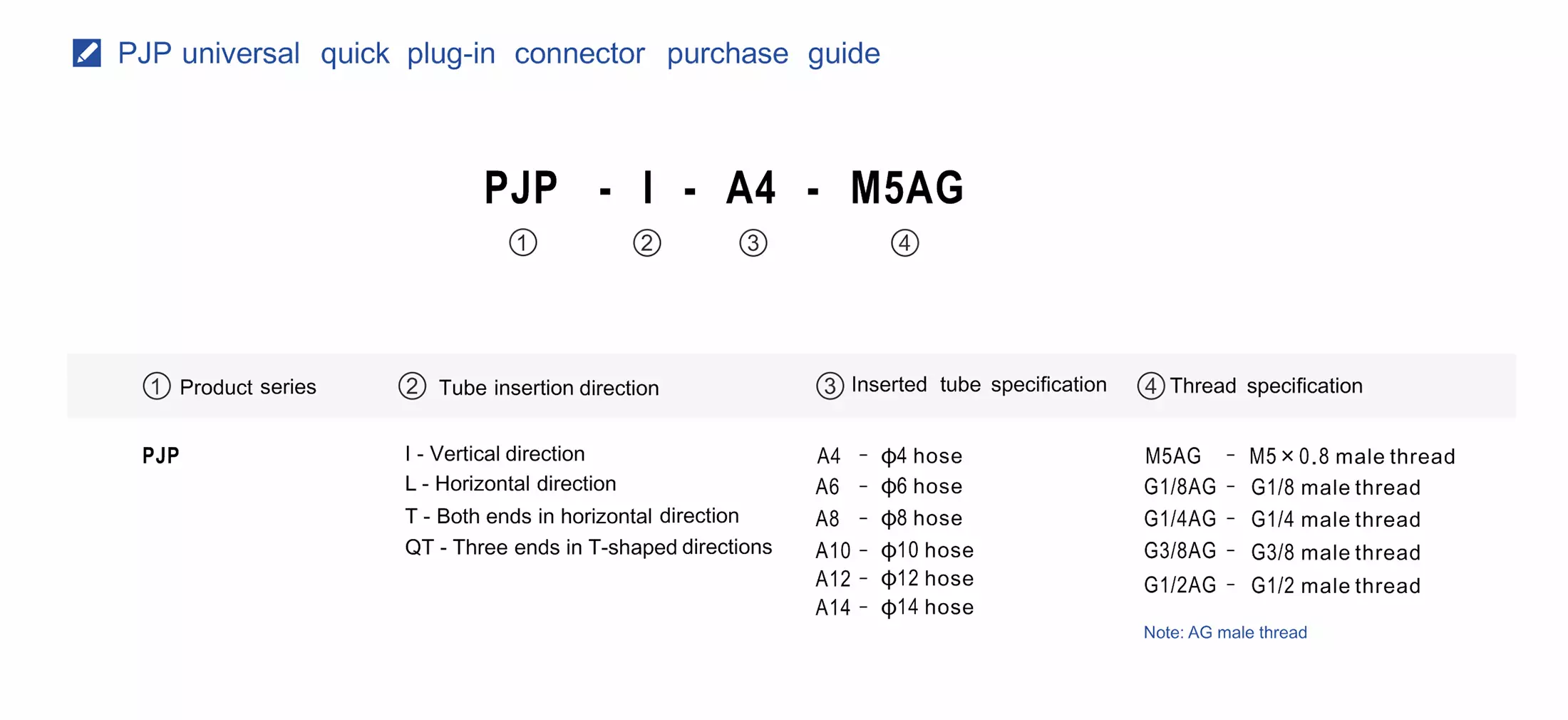Click the A10 φ10 hose row
This screenshot has width=1568, height=720.
pyautogui.click(x=894, y=550)
